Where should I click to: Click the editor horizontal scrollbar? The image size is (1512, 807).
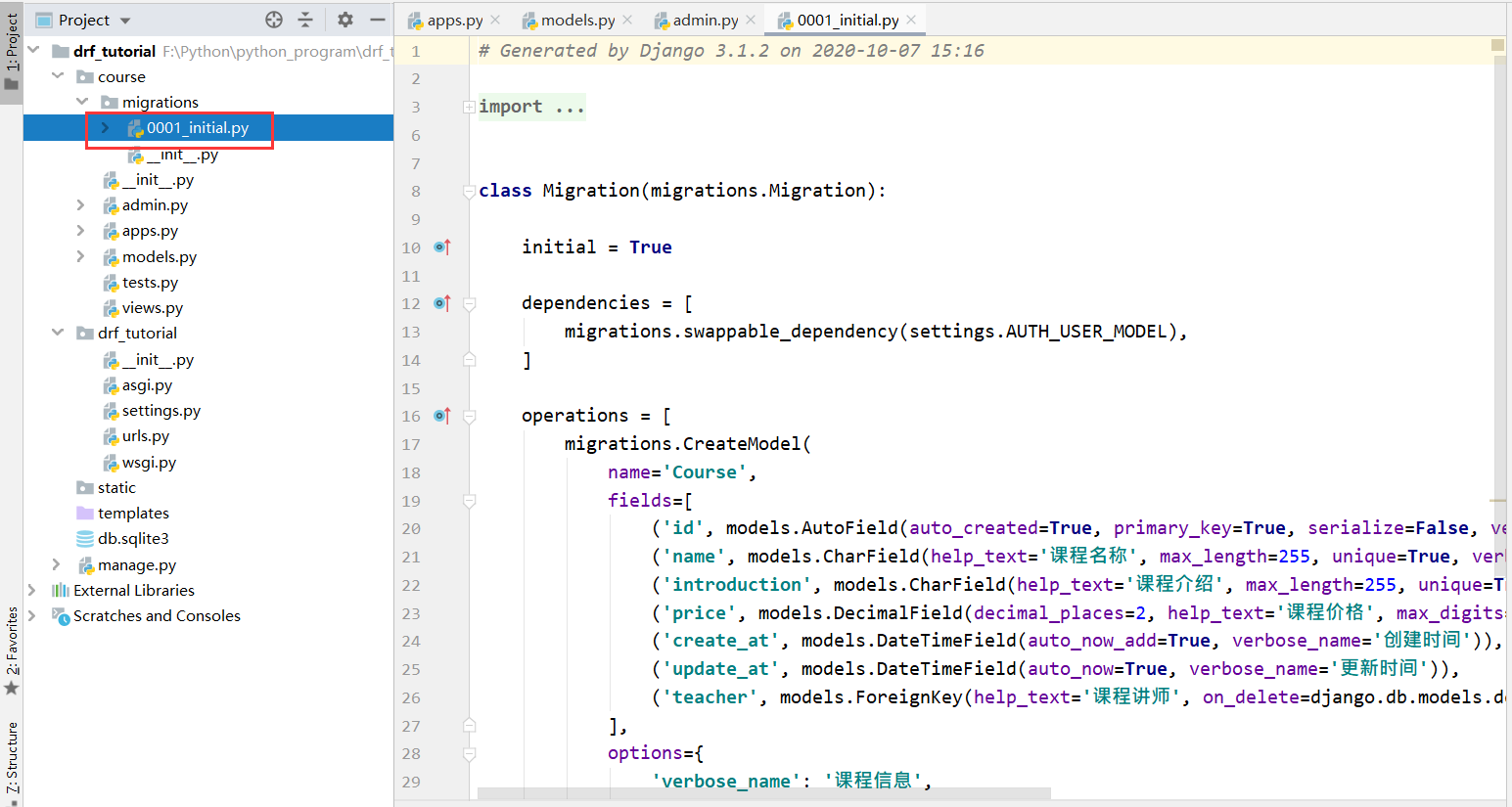click(x=763, y=793)
